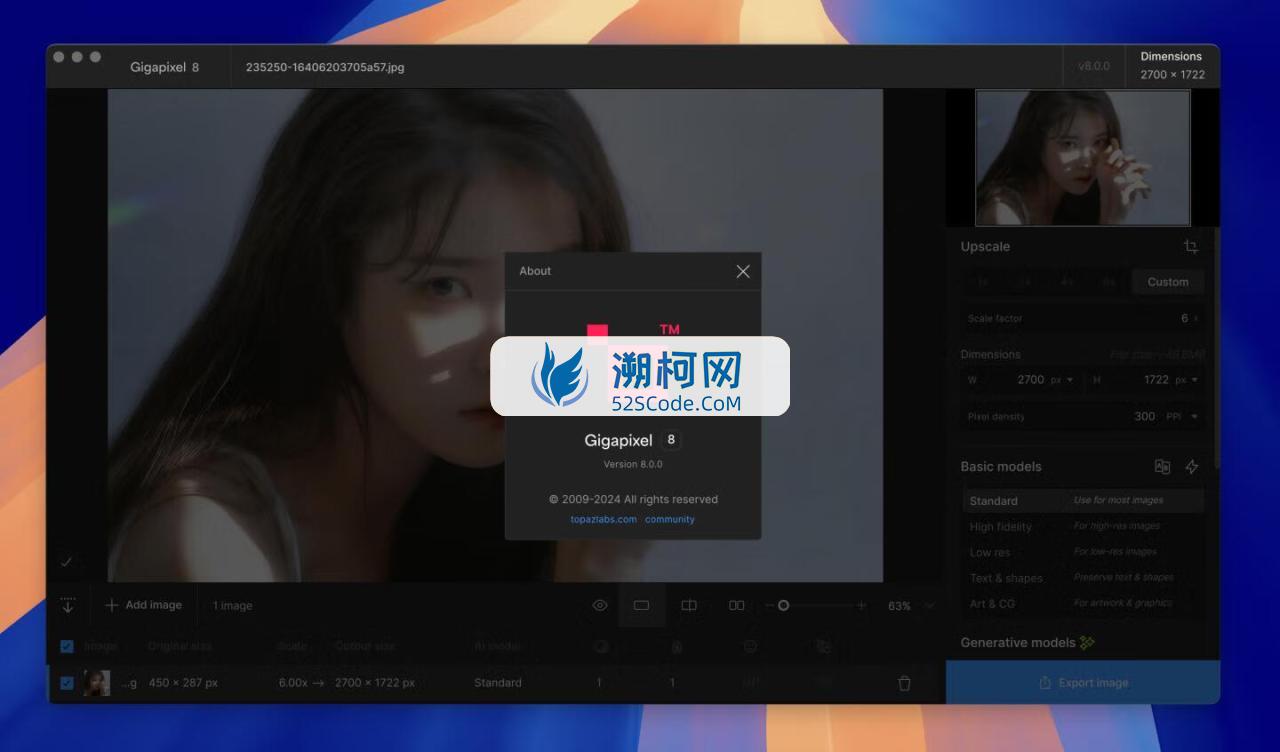Open the topazlabs.com link
Screen dimensions: 1280x752
[603, 519]
